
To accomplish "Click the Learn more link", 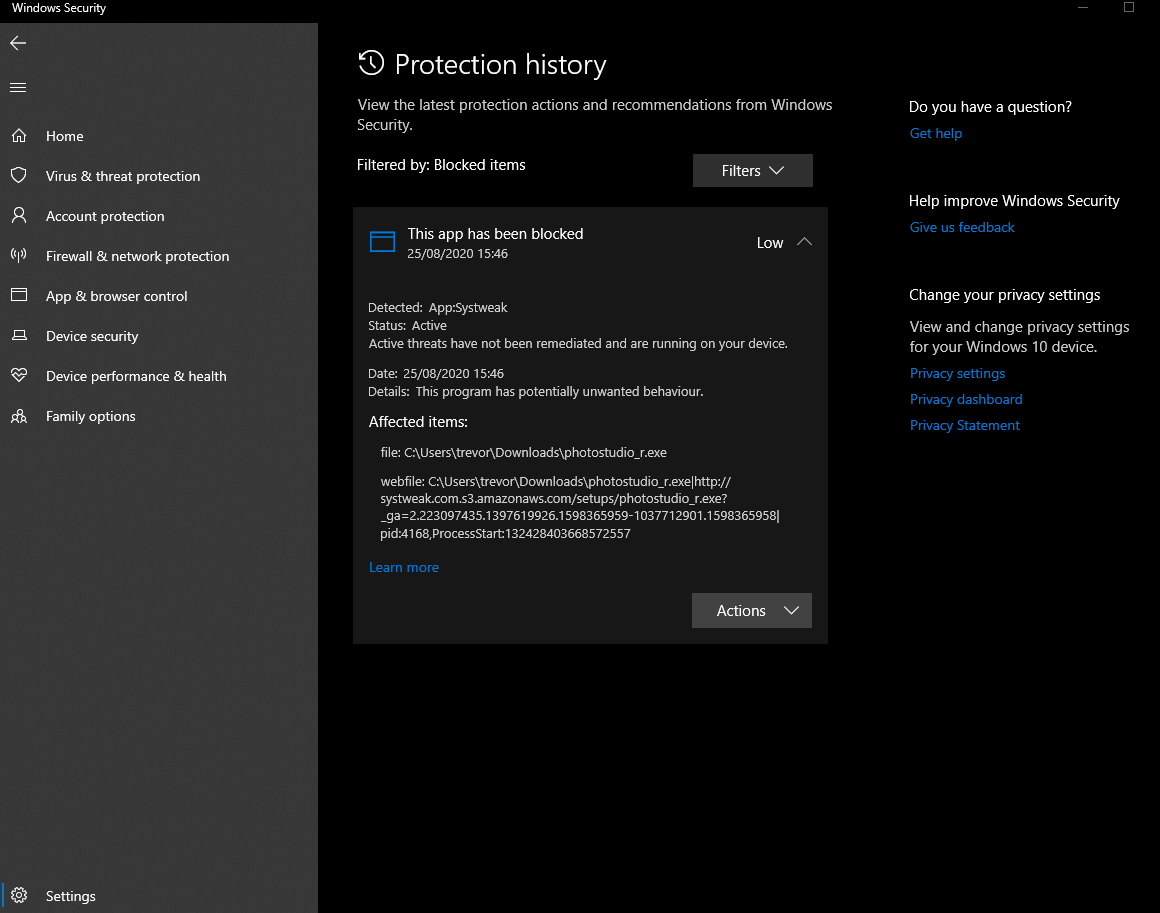I will click(x=404, y=567).
